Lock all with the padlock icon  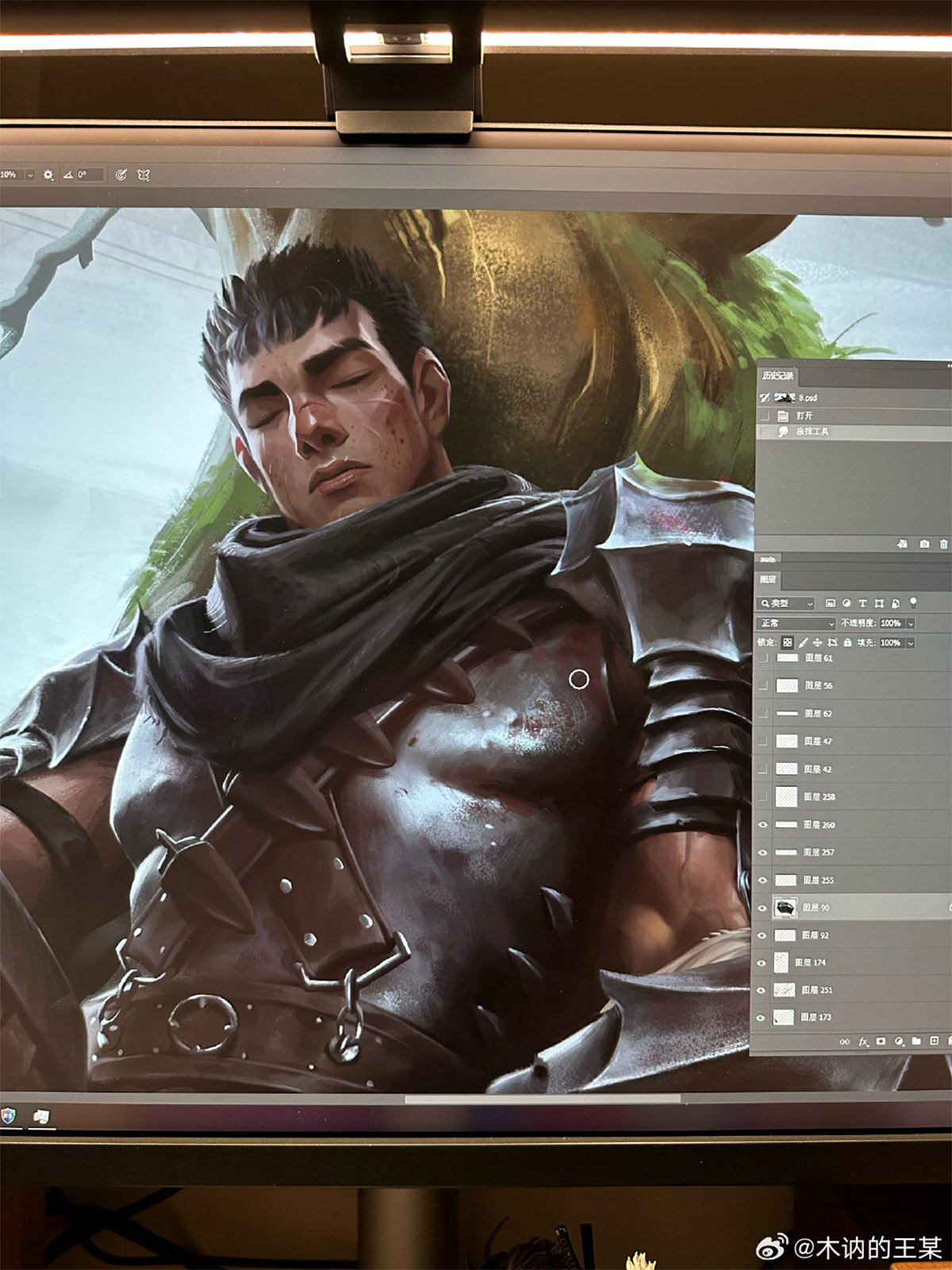[x=847, y=642]
